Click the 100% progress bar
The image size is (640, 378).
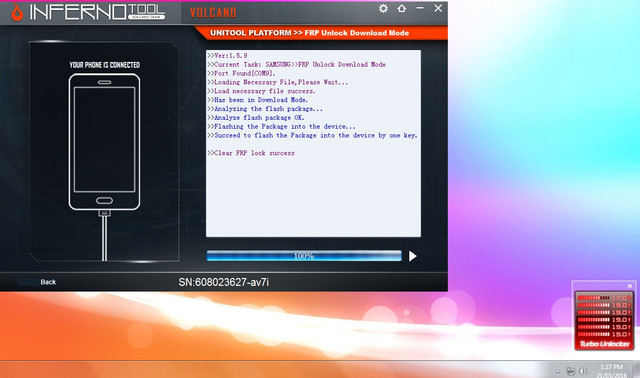click(x=304, y=256)
